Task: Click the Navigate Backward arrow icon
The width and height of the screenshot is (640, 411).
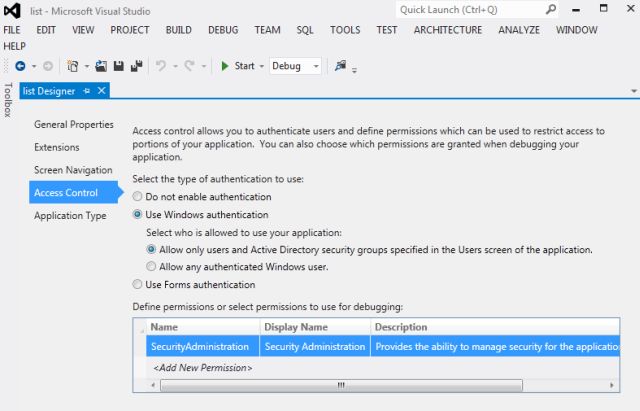Action: [x=19, y=66]
